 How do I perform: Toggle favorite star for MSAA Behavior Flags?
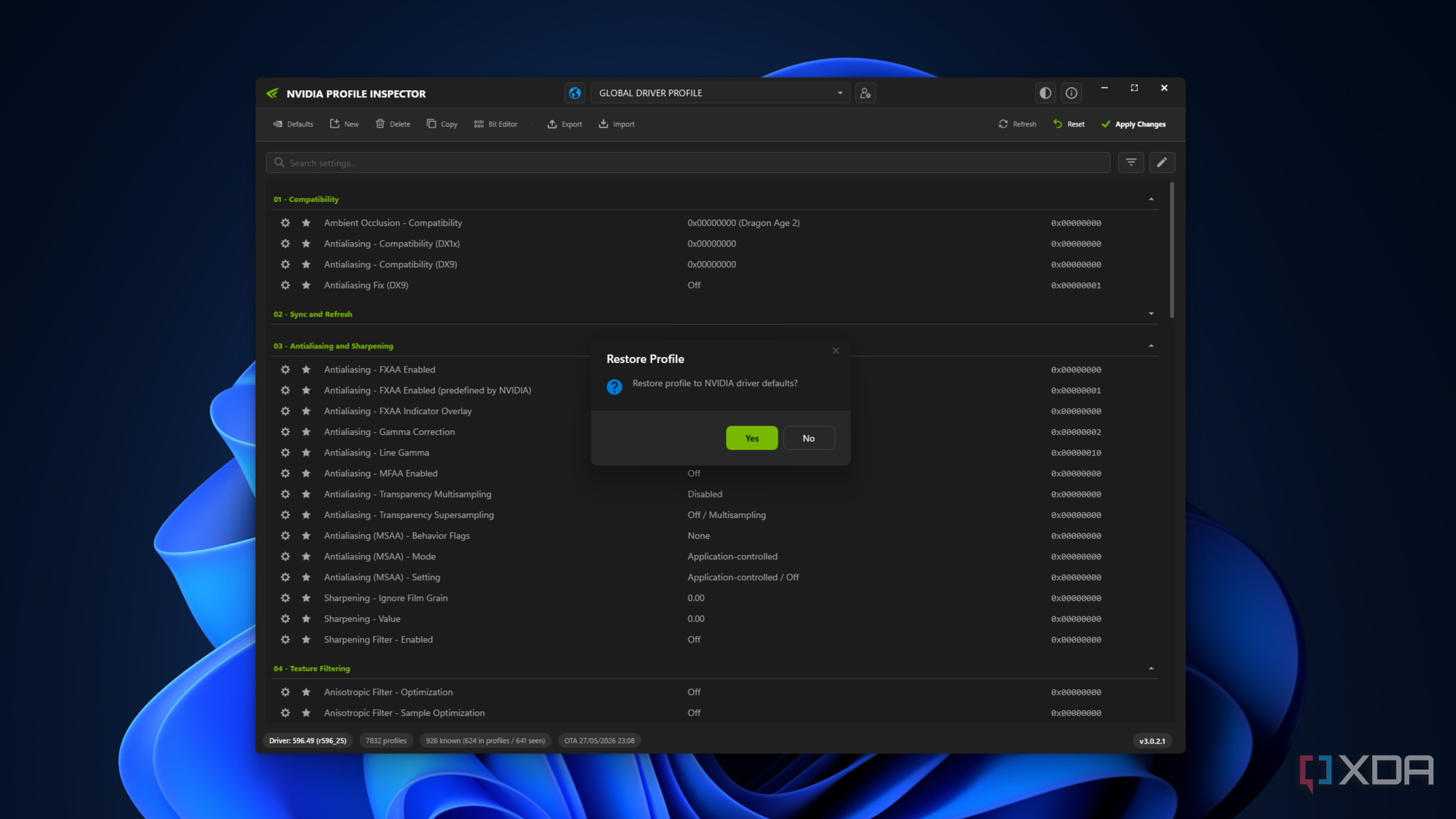[x=306, y=535]
